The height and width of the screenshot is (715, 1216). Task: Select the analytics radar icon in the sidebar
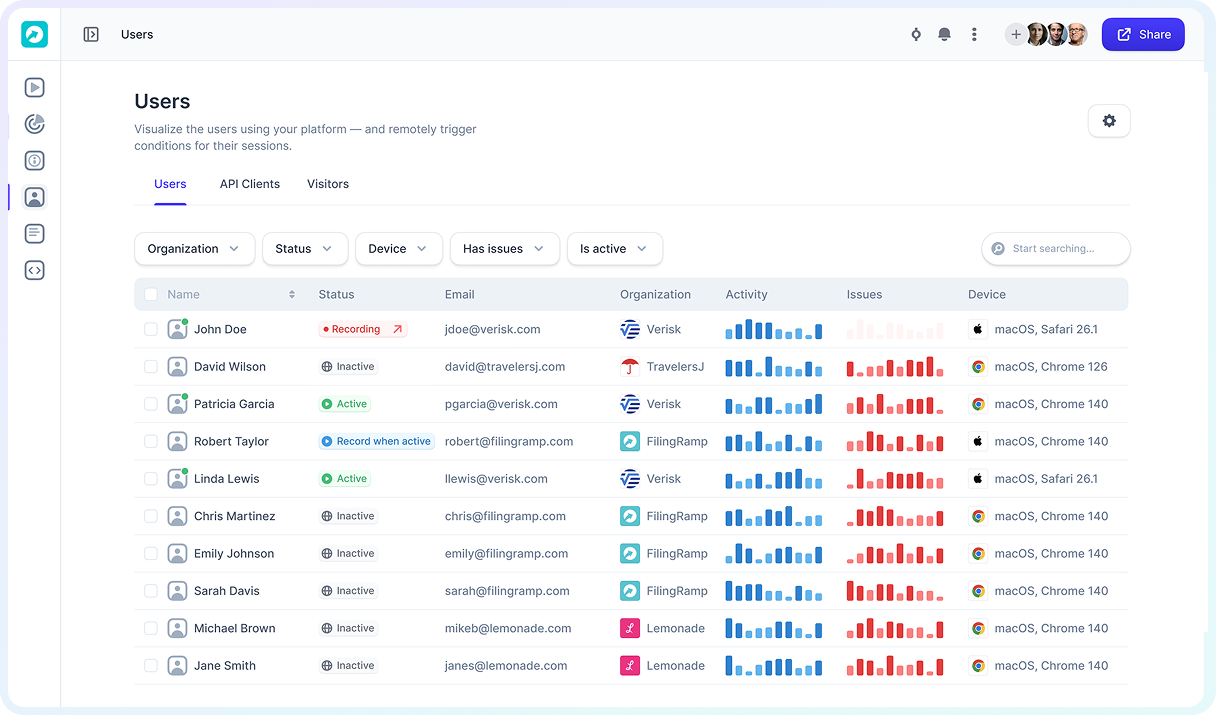coord(34,123)
